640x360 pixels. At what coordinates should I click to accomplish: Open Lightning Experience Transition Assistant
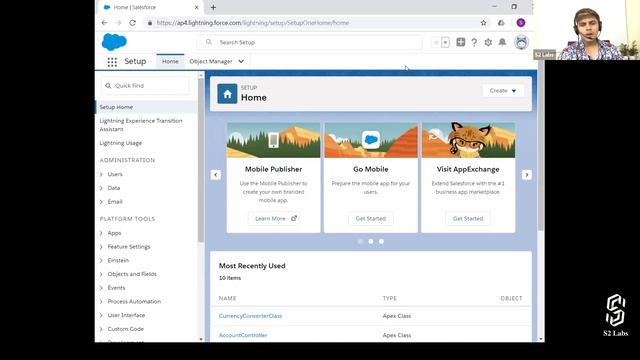[x=141, y=125]
